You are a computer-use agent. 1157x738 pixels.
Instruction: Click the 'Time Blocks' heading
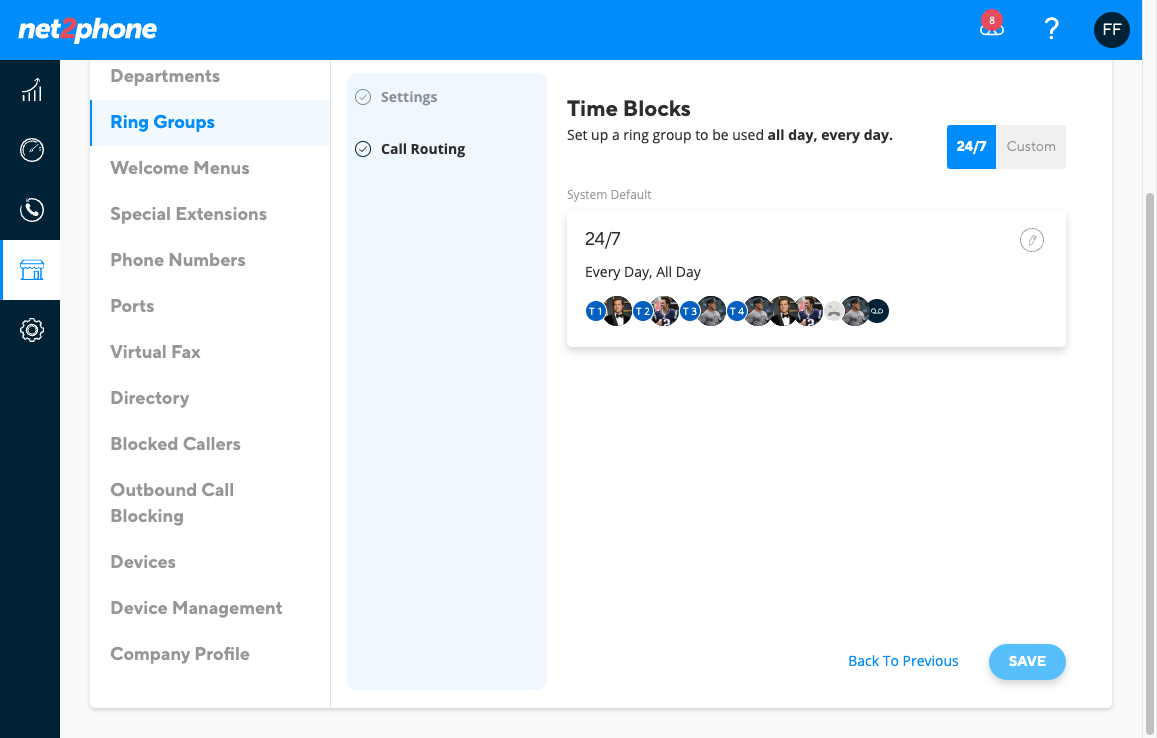629,109
